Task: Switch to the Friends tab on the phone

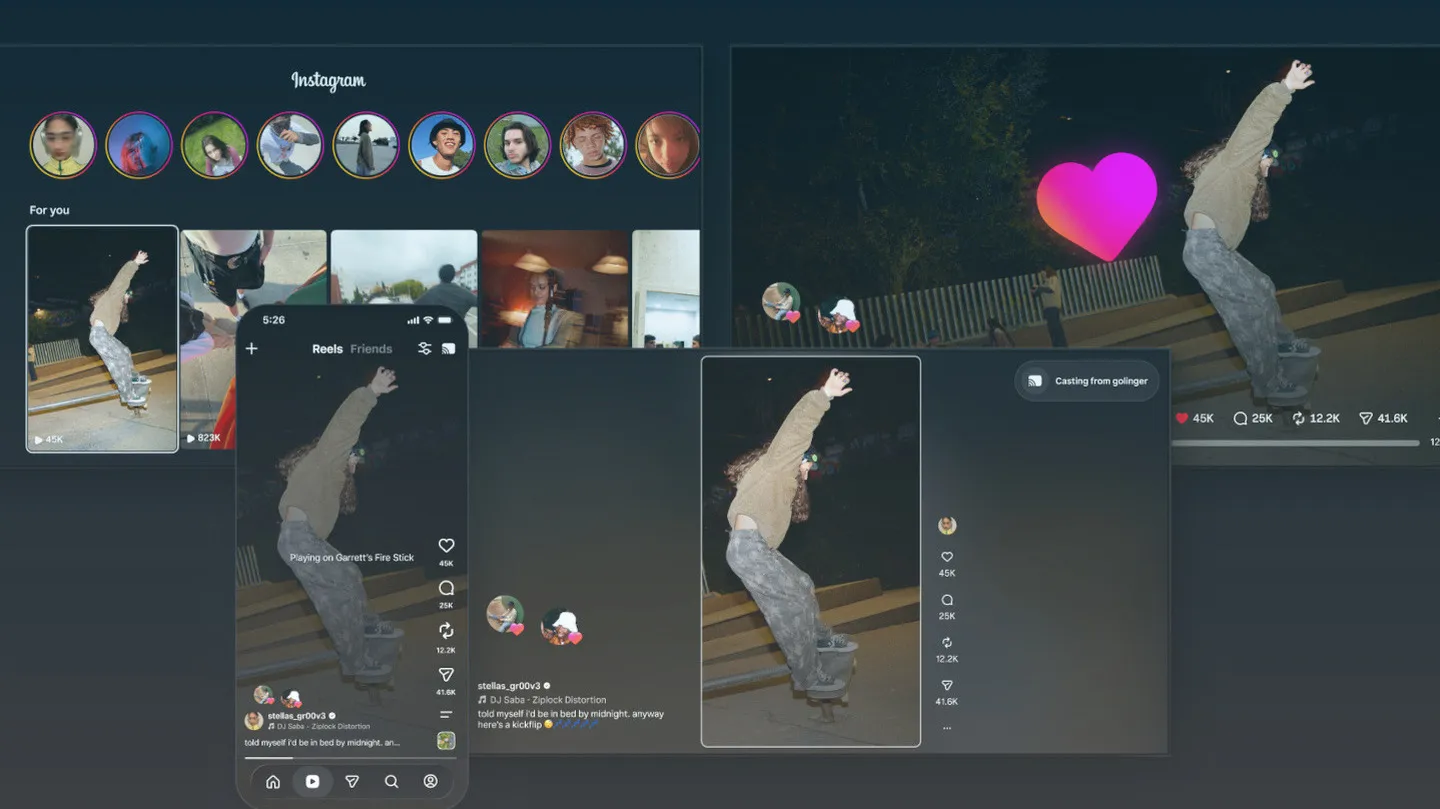Action: coord(371,349)
